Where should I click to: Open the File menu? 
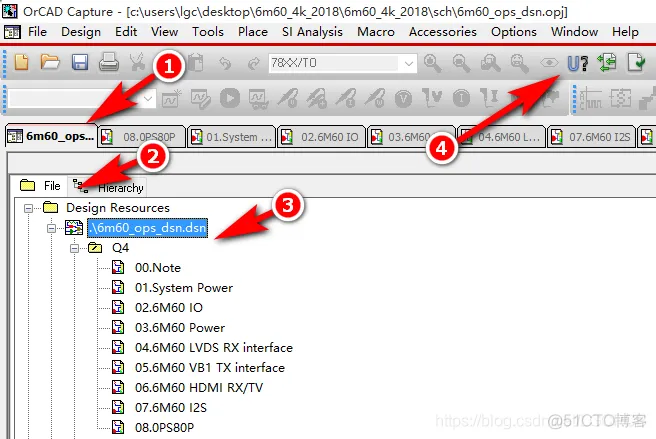[37, 32]
